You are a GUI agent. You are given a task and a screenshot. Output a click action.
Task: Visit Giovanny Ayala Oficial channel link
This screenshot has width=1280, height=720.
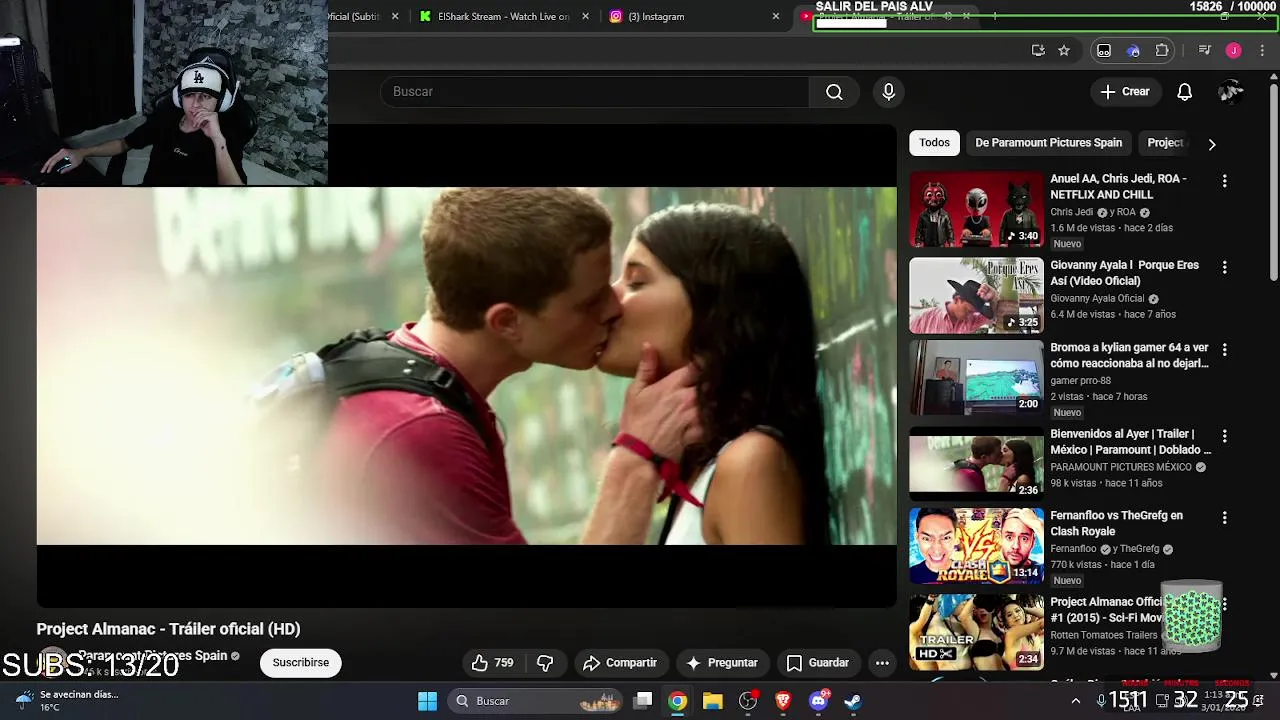(1097, 299)
